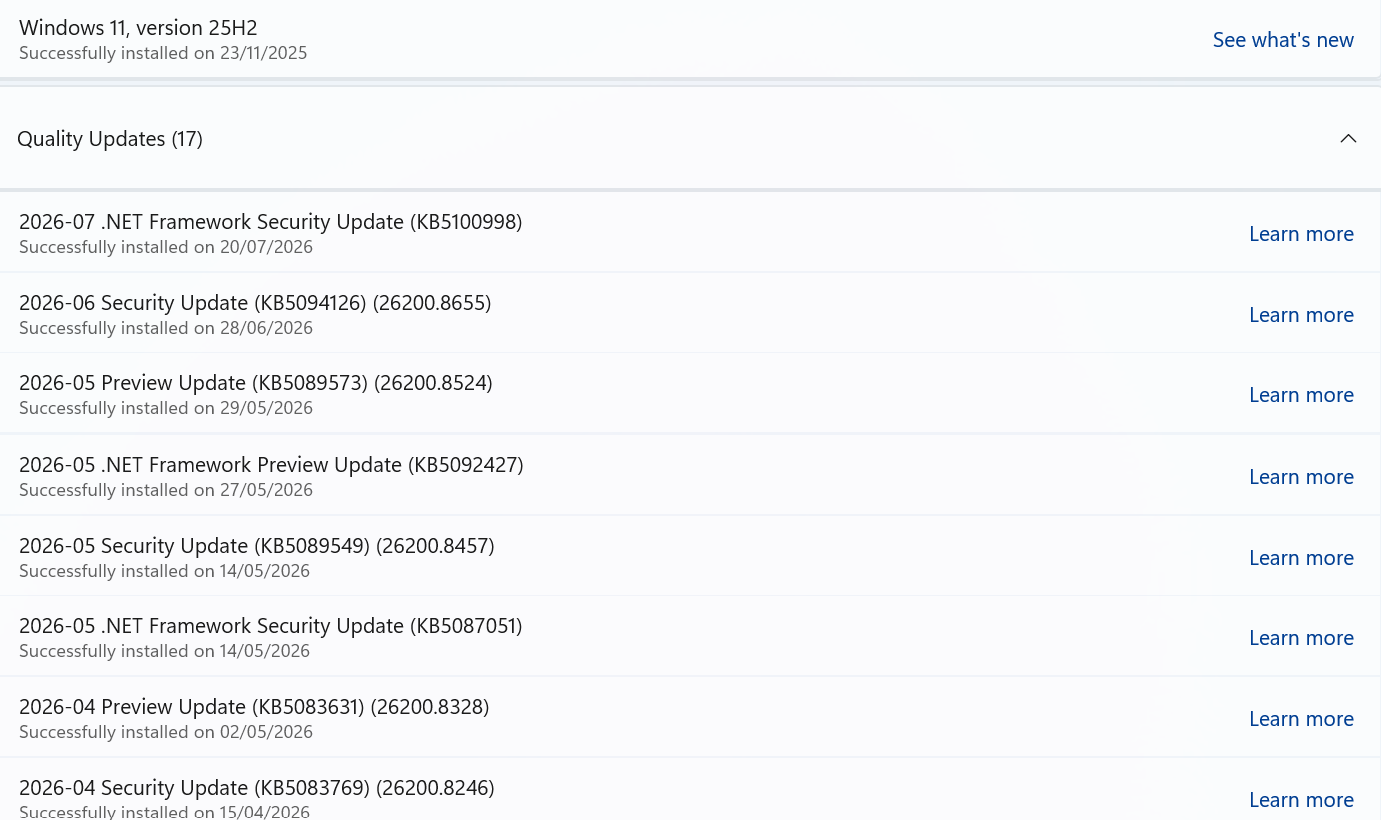1381x820 pixels.
Task: Select 2026-05 Preview Update (26200.8524) title
Action: pyautogui.click(x=256, y=383)
